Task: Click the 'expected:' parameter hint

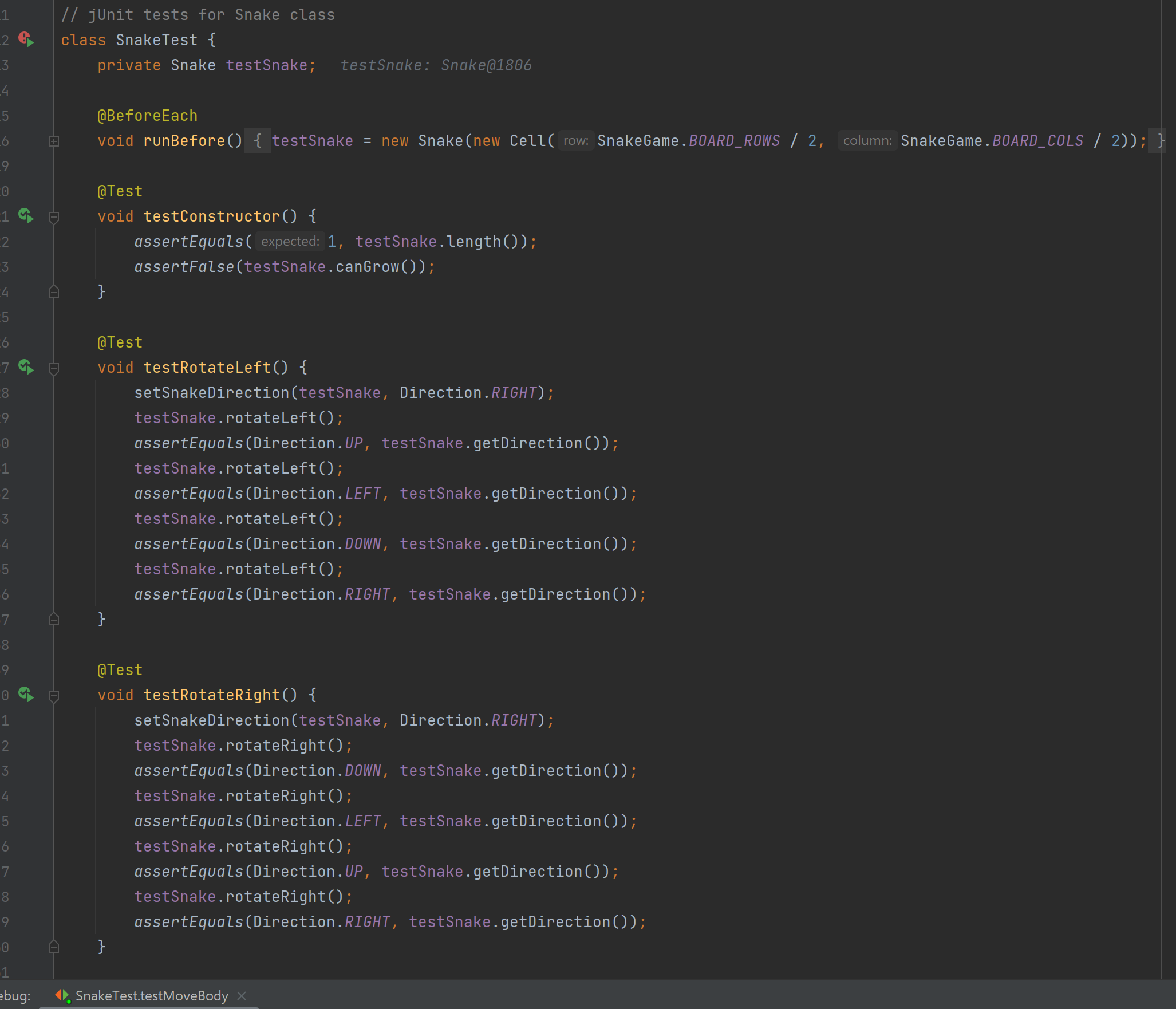Action: (290, 242)
